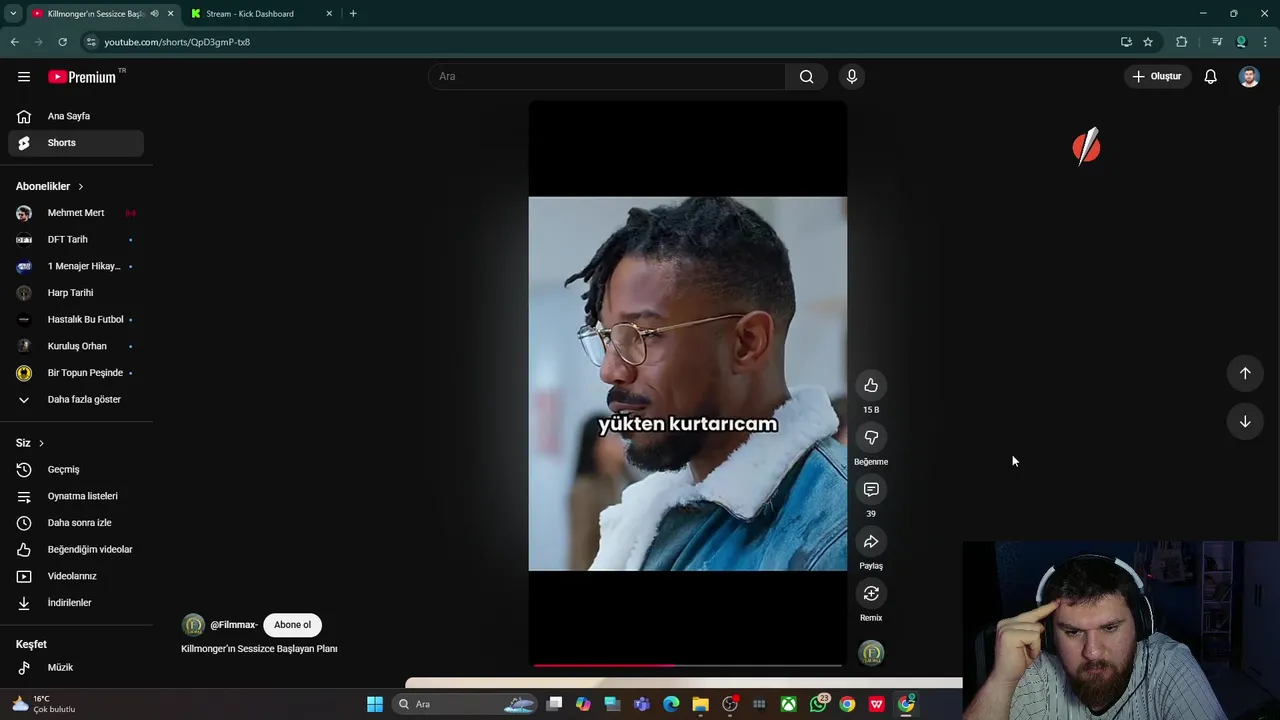Open the weather widget showing 16°C
The width and height of the screenshot is (1280, 720).
pos(44,704)
